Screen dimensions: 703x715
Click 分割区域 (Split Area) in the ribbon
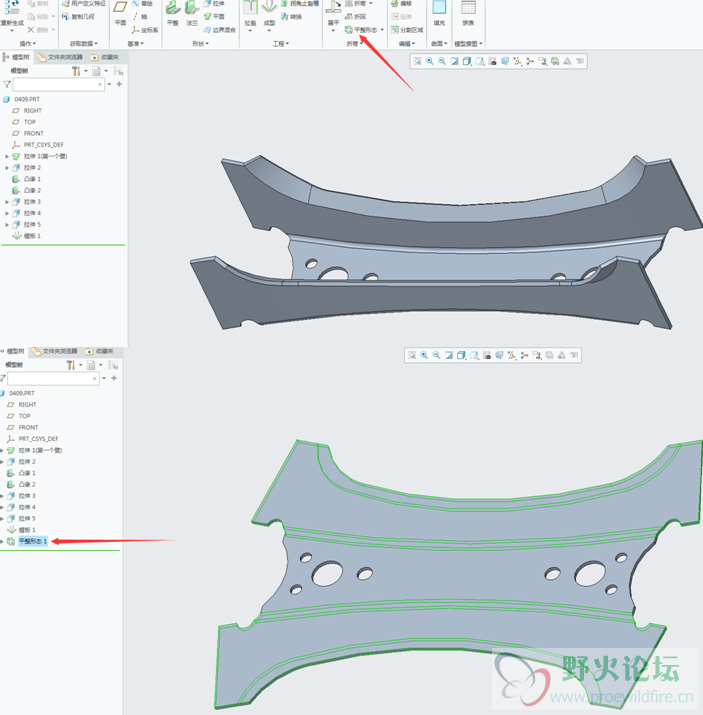[x=406, y=30]
